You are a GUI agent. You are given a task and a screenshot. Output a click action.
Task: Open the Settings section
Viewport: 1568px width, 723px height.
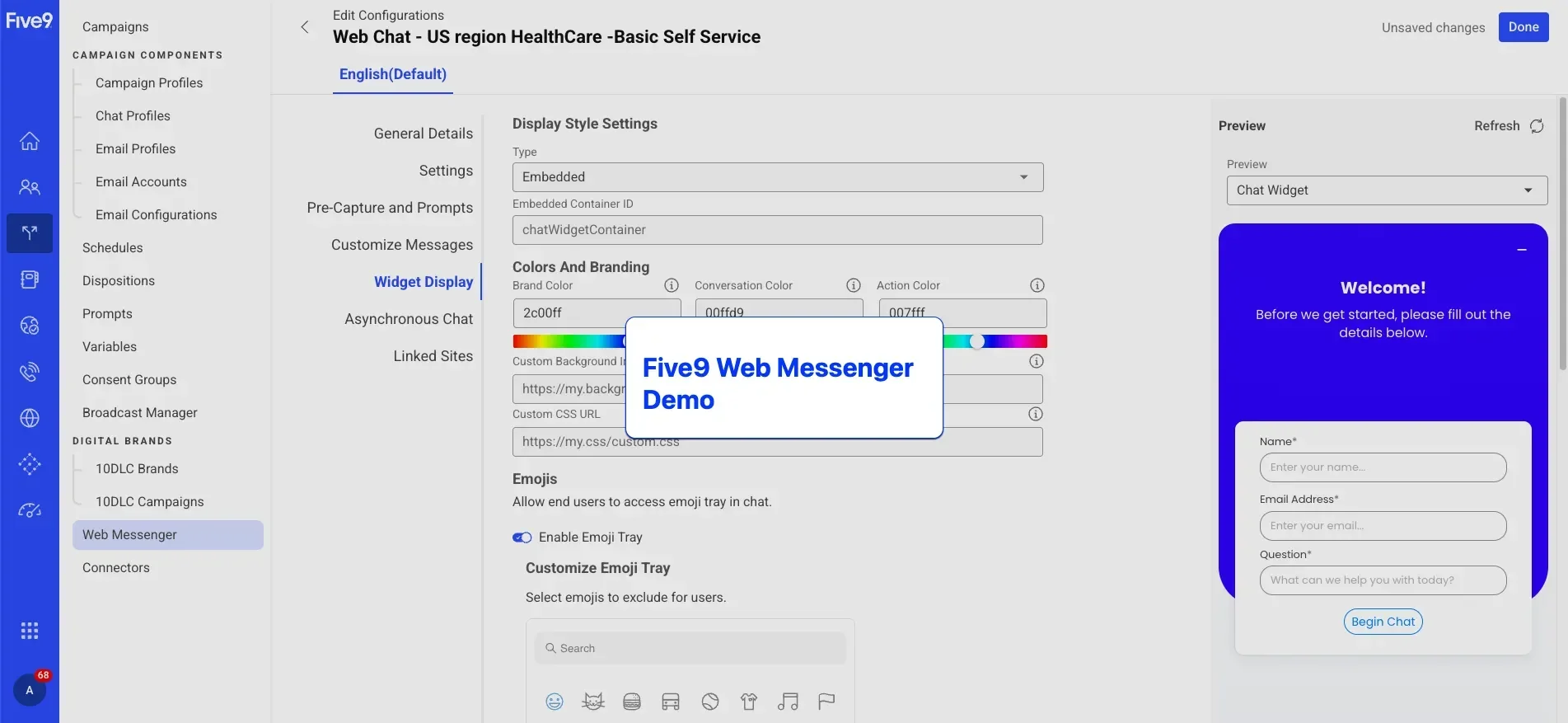click(x=446, y=171)
